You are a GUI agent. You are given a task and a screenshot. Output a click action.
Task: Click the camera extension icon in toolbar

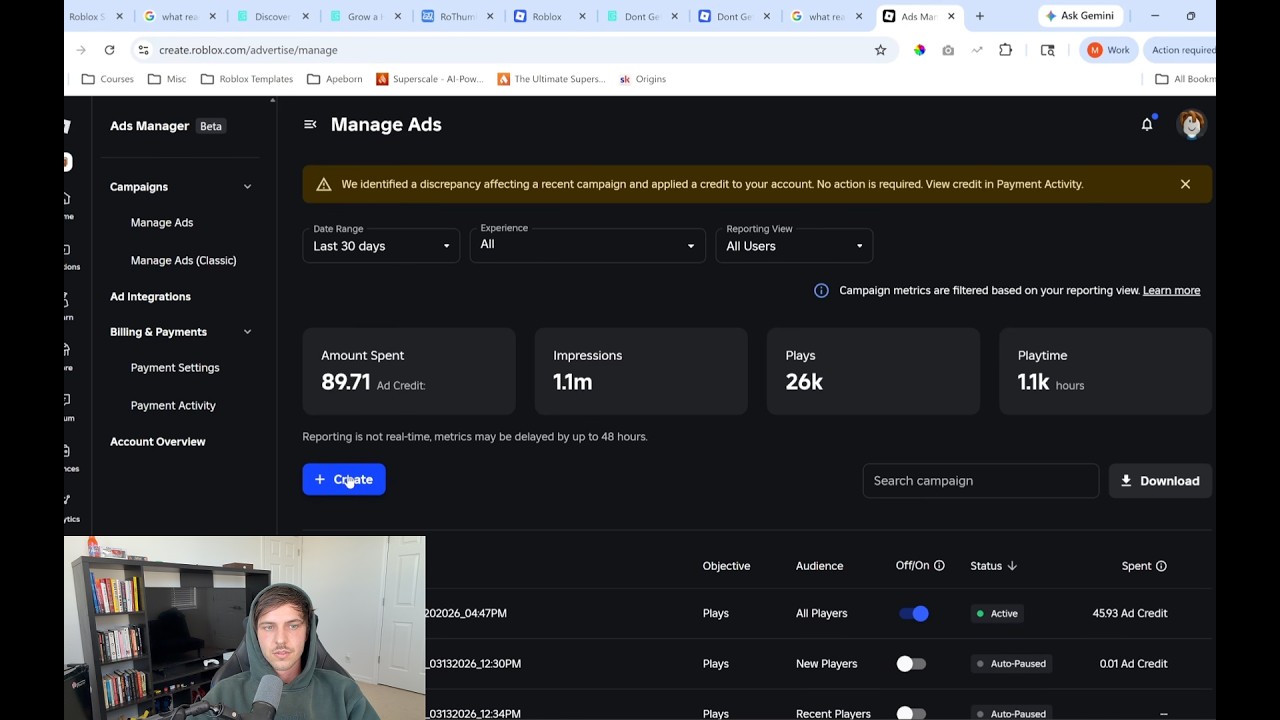coord(948,50)
